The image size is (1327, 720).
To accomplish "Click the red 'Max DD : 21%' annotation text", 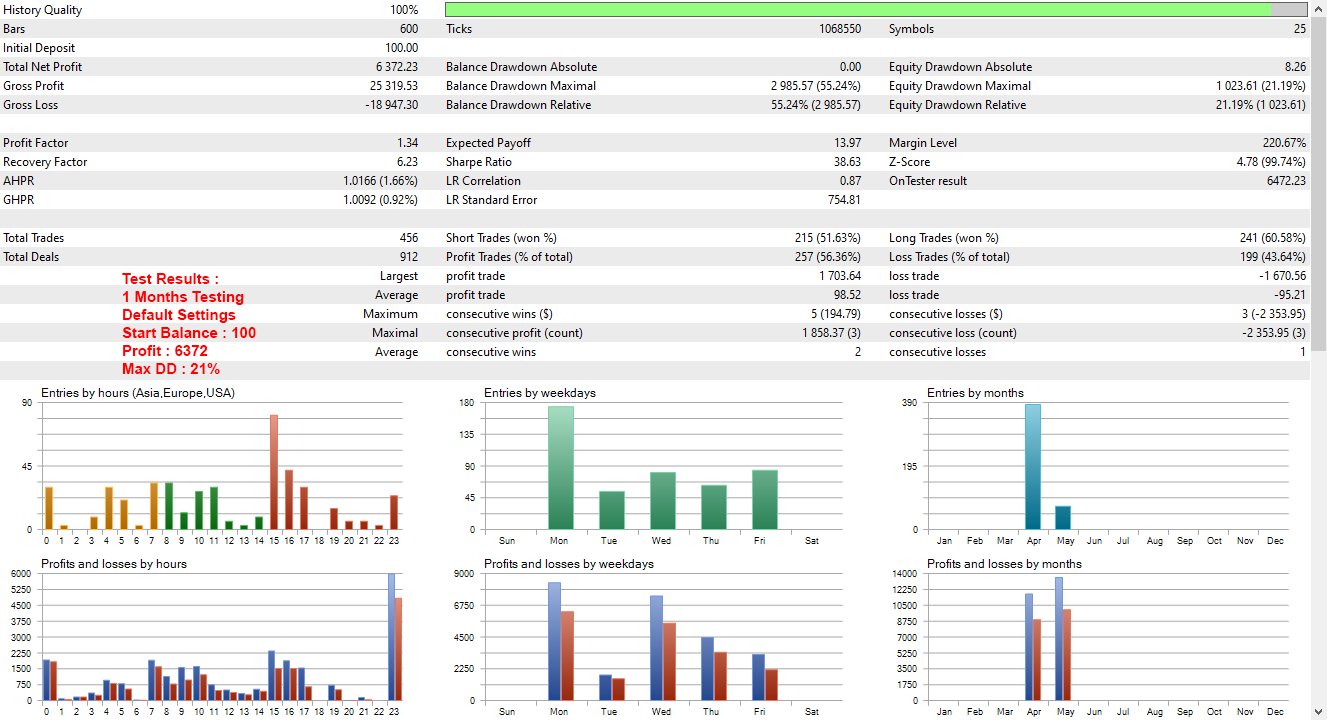I will click(171, 369).
